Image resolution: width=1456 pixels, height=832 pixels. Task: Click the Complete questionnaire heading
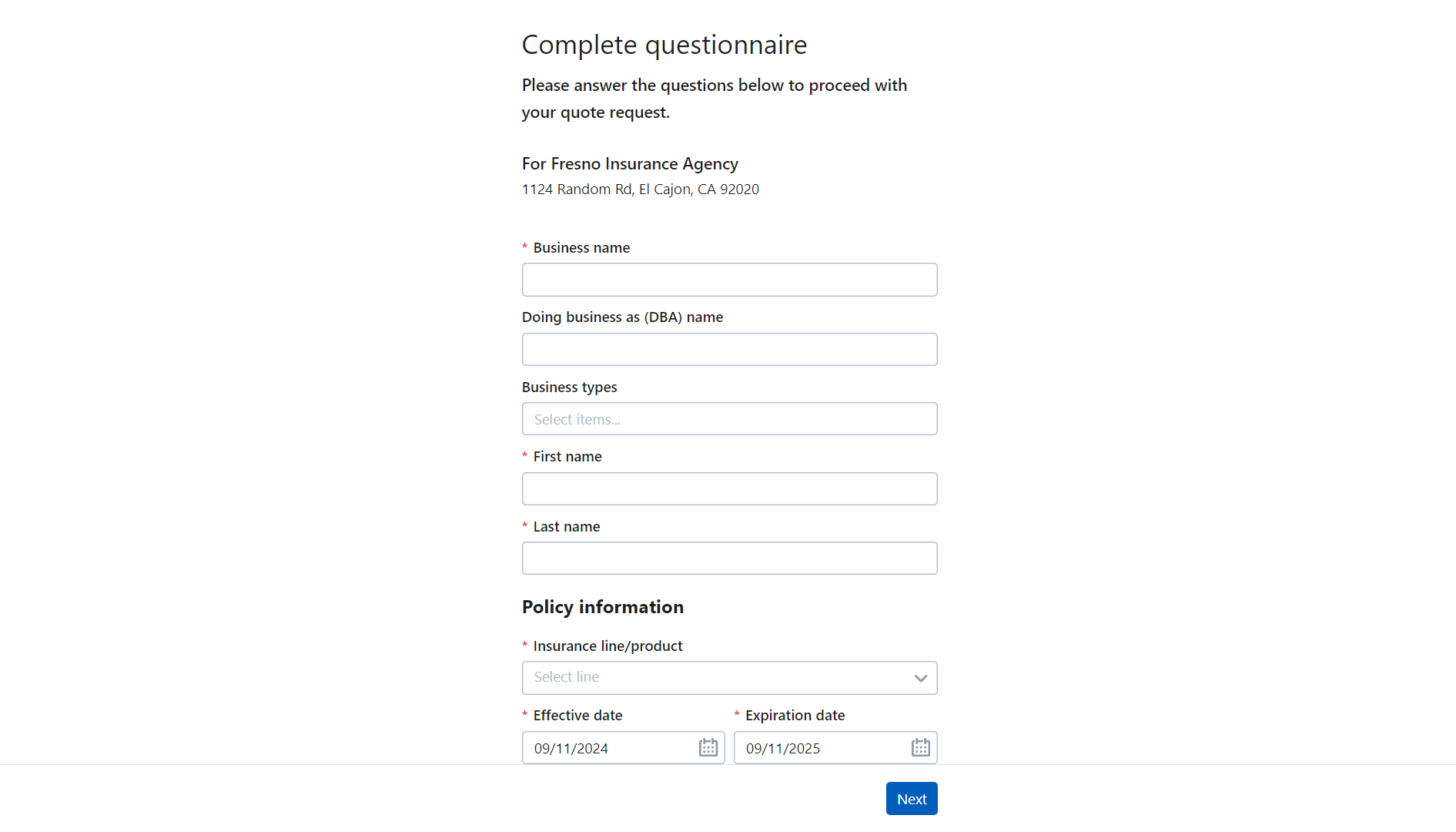pyautogui.click(x=664, y=45)
